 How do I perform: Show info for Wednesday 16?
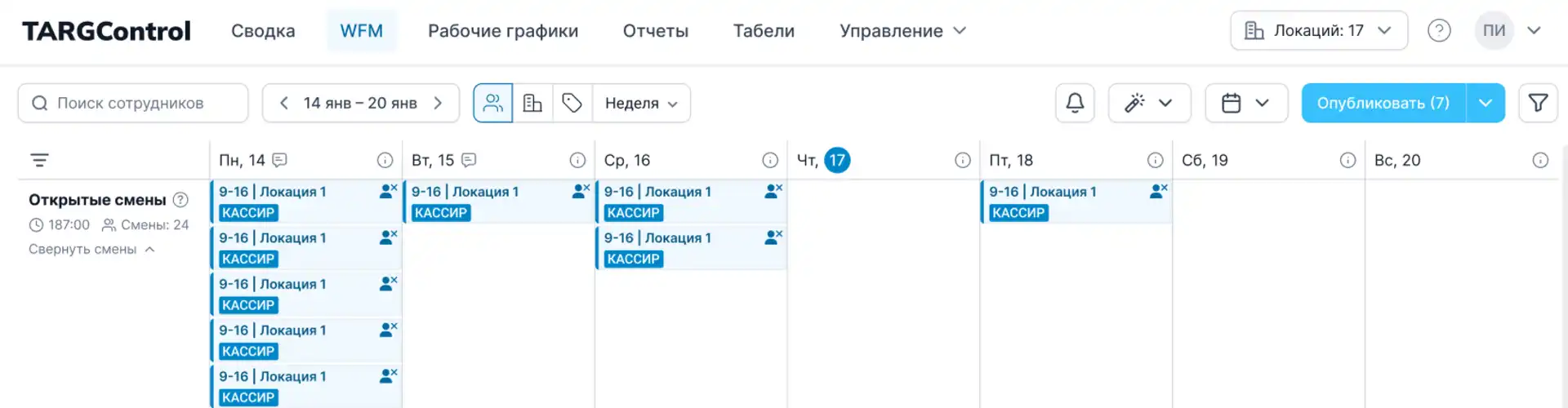tap(770, 160)
